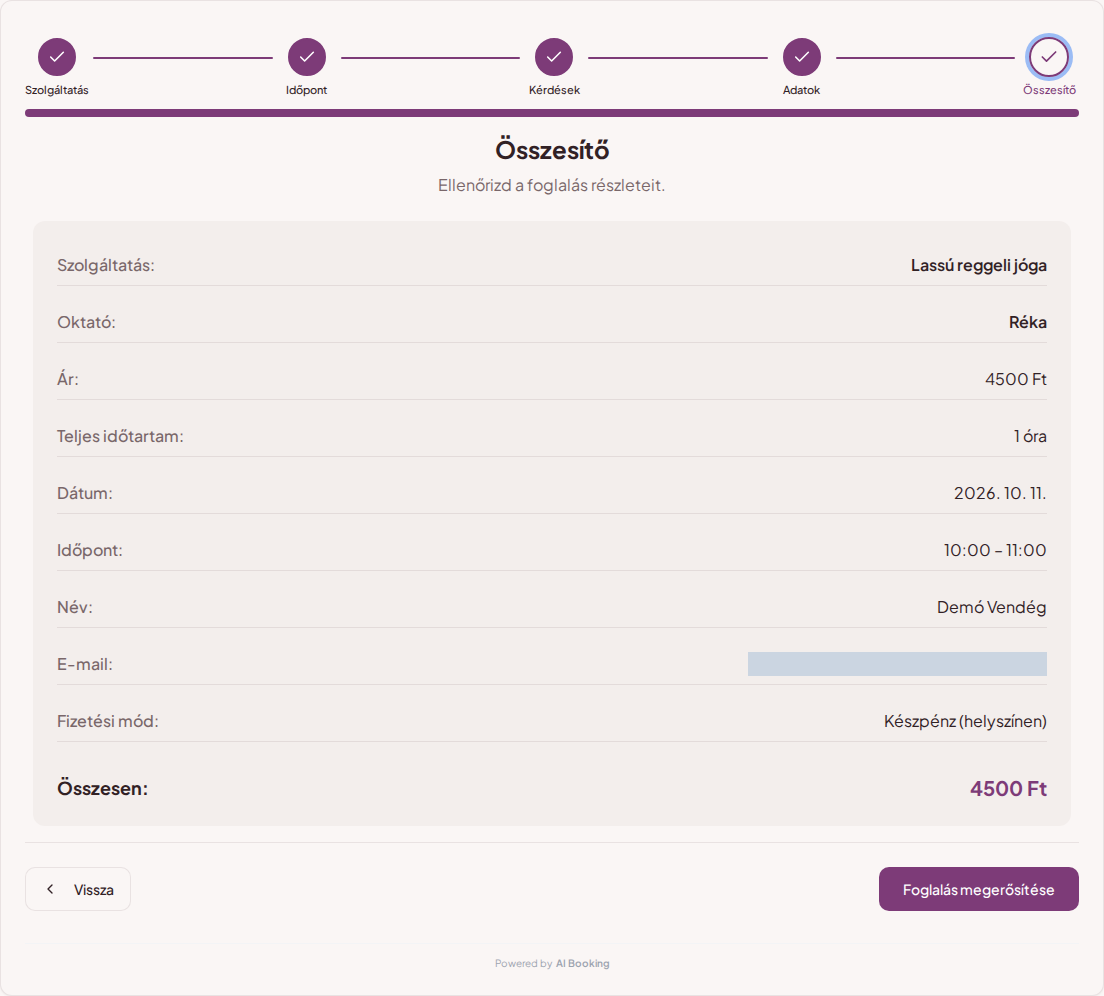
Task: Click the 'Teljes időtartam:' label
Action: point(120,436)
